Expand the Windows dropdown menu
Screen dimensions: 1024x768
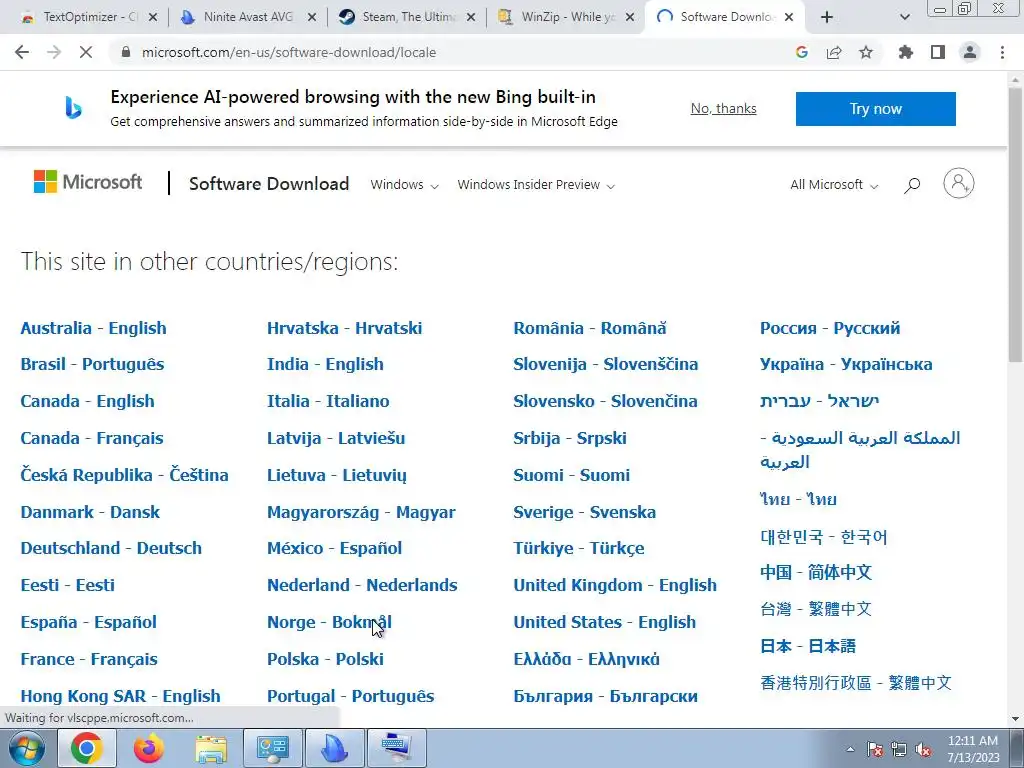[x=404, y=185]
